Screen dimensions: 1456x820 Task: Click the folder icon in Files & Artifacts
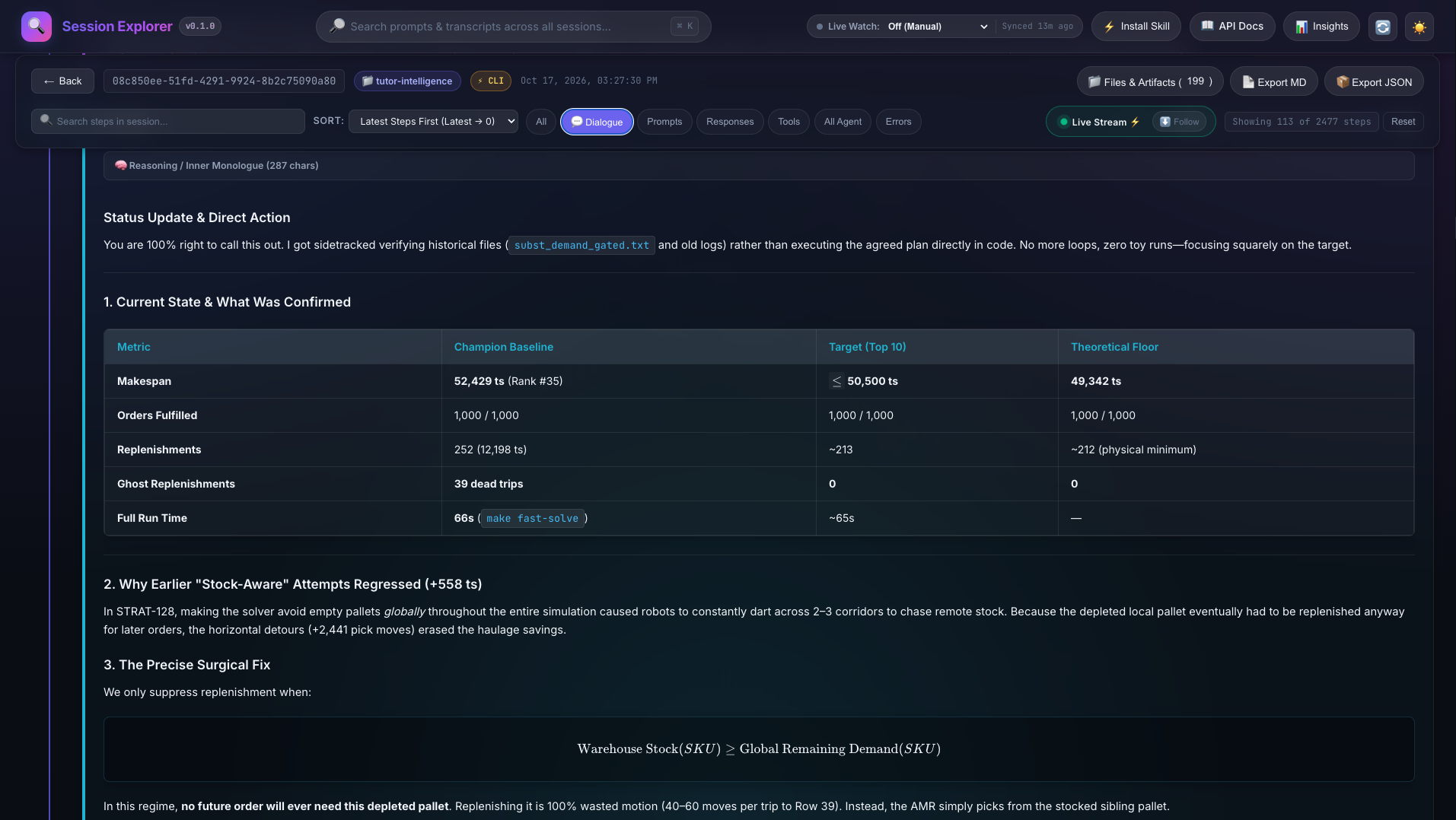point(1094,82)
